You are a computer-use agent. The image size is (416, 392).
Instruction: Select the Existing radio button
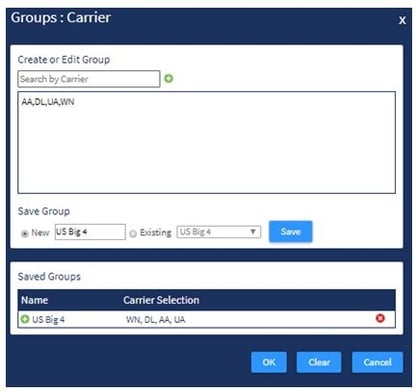point(133,234)
